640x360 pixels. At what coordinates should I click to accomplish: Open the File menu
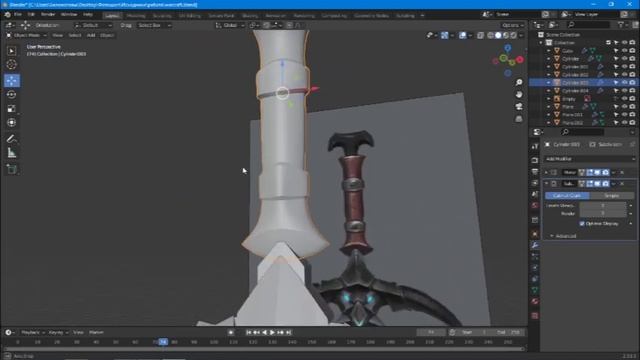click(18, 14)
